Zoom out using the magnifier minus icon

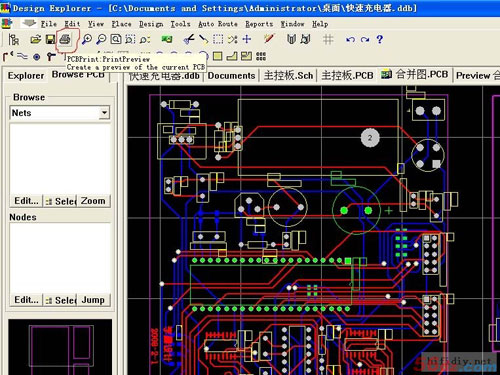(x=101, y=39)
